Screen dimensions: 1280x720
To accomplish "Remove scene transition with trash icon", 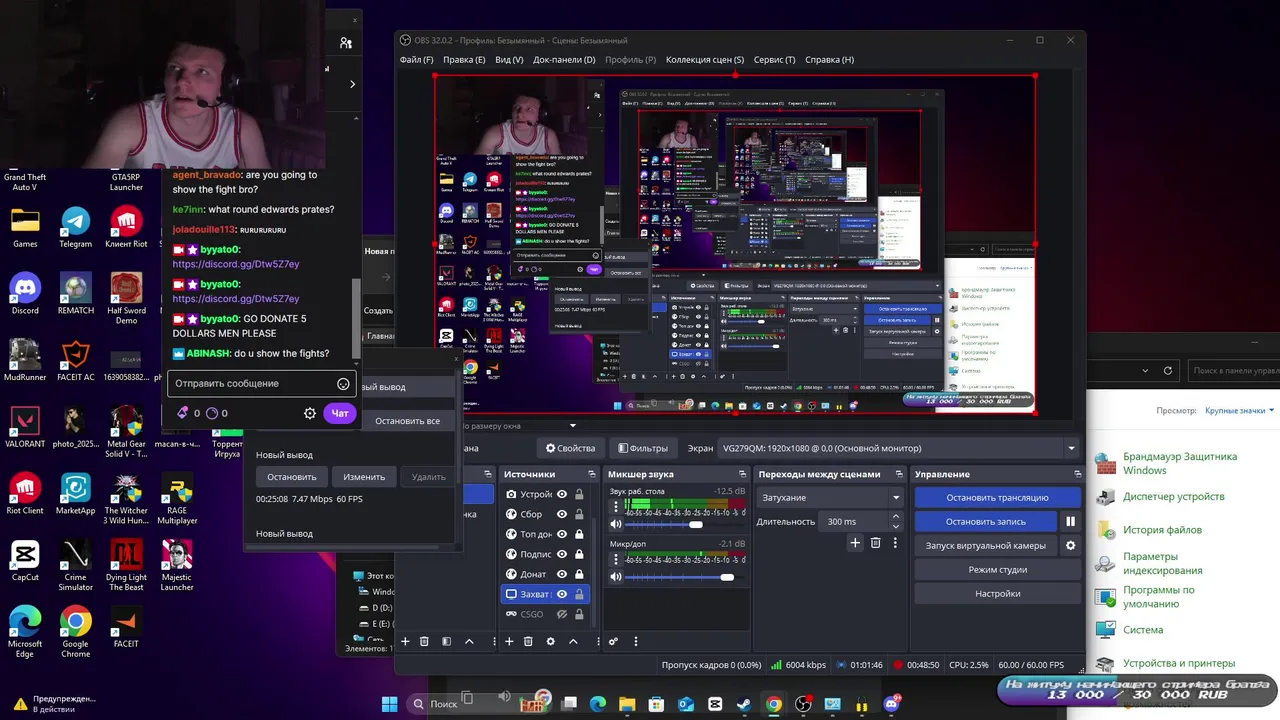I will coord(875,542).
